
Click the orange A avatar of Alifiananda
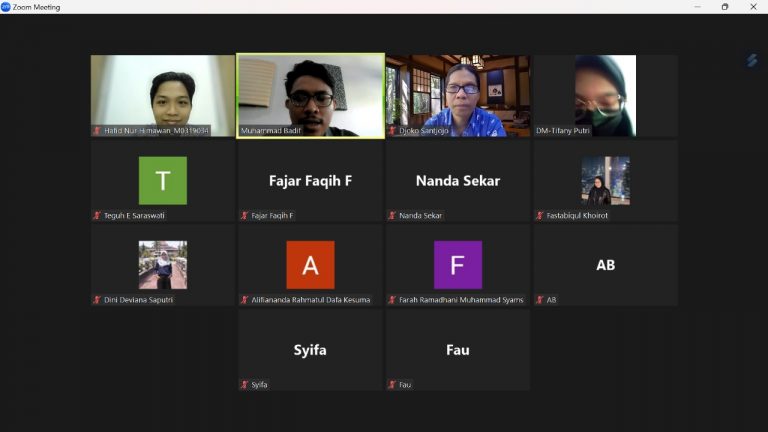(x=311, y=264)
